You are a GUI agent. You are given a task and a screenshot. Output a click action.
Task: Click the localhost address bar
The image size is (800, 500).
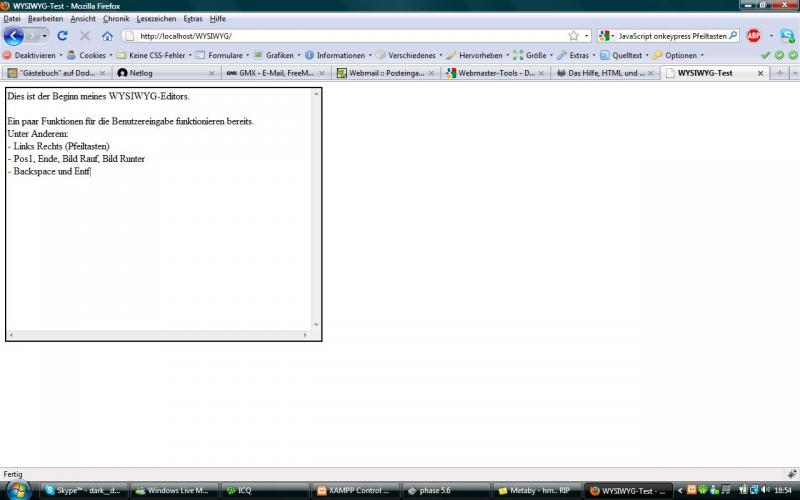[350, 36]
